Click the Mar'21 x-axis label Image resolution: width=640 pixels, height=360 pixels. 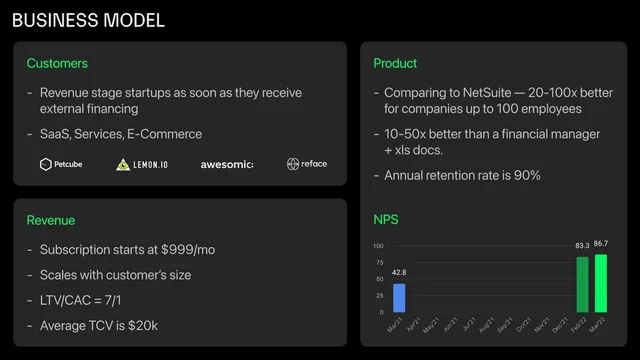pyautogui.click(x=395, y=325)
